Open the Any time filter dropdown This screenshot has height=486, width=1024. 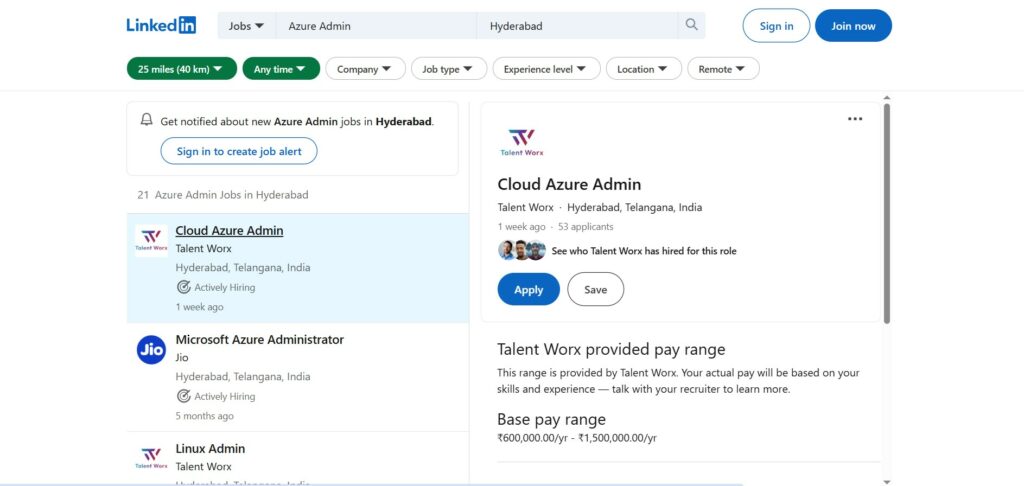click(x=280, y=69)
